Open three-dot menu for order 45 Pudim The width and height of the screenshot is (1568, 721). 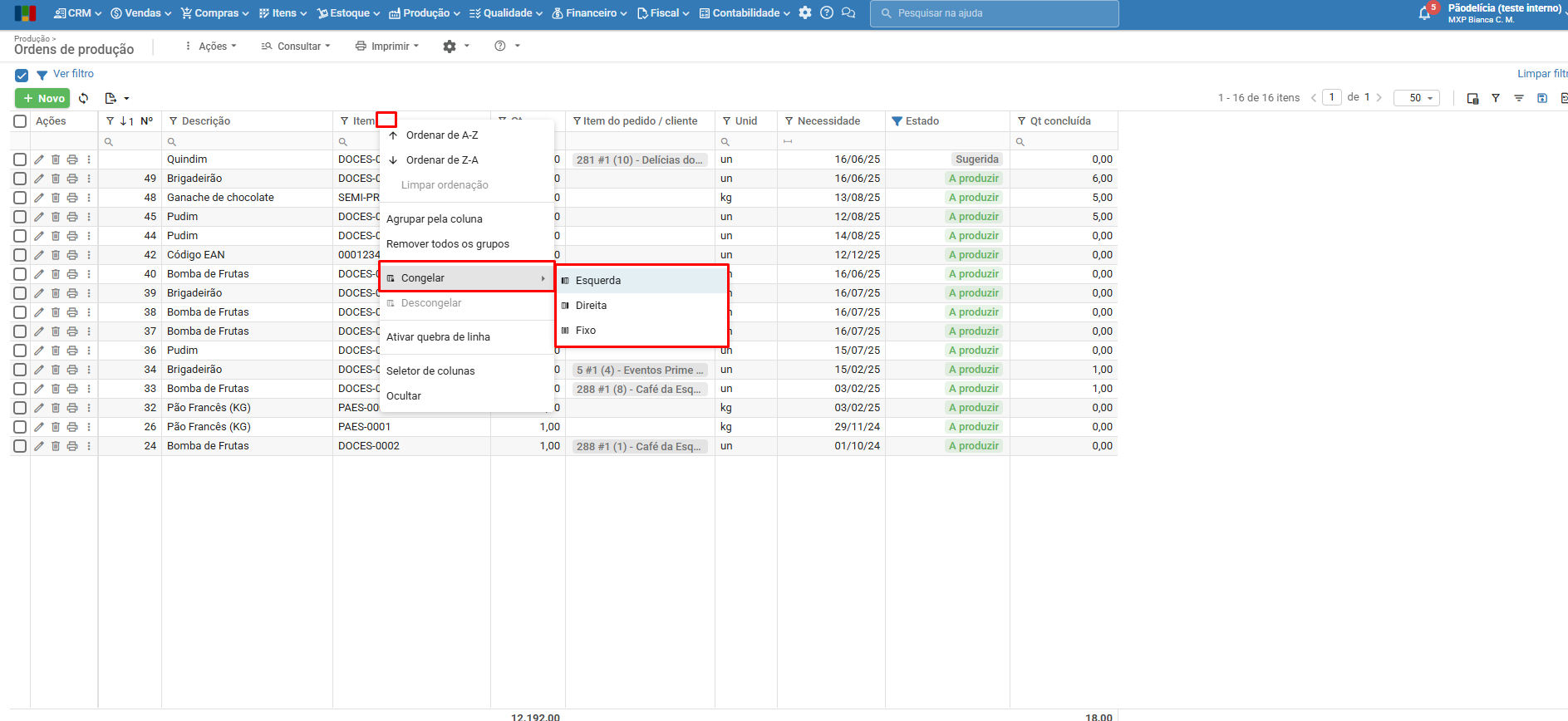pyautogui.click(x=89, y=217)
